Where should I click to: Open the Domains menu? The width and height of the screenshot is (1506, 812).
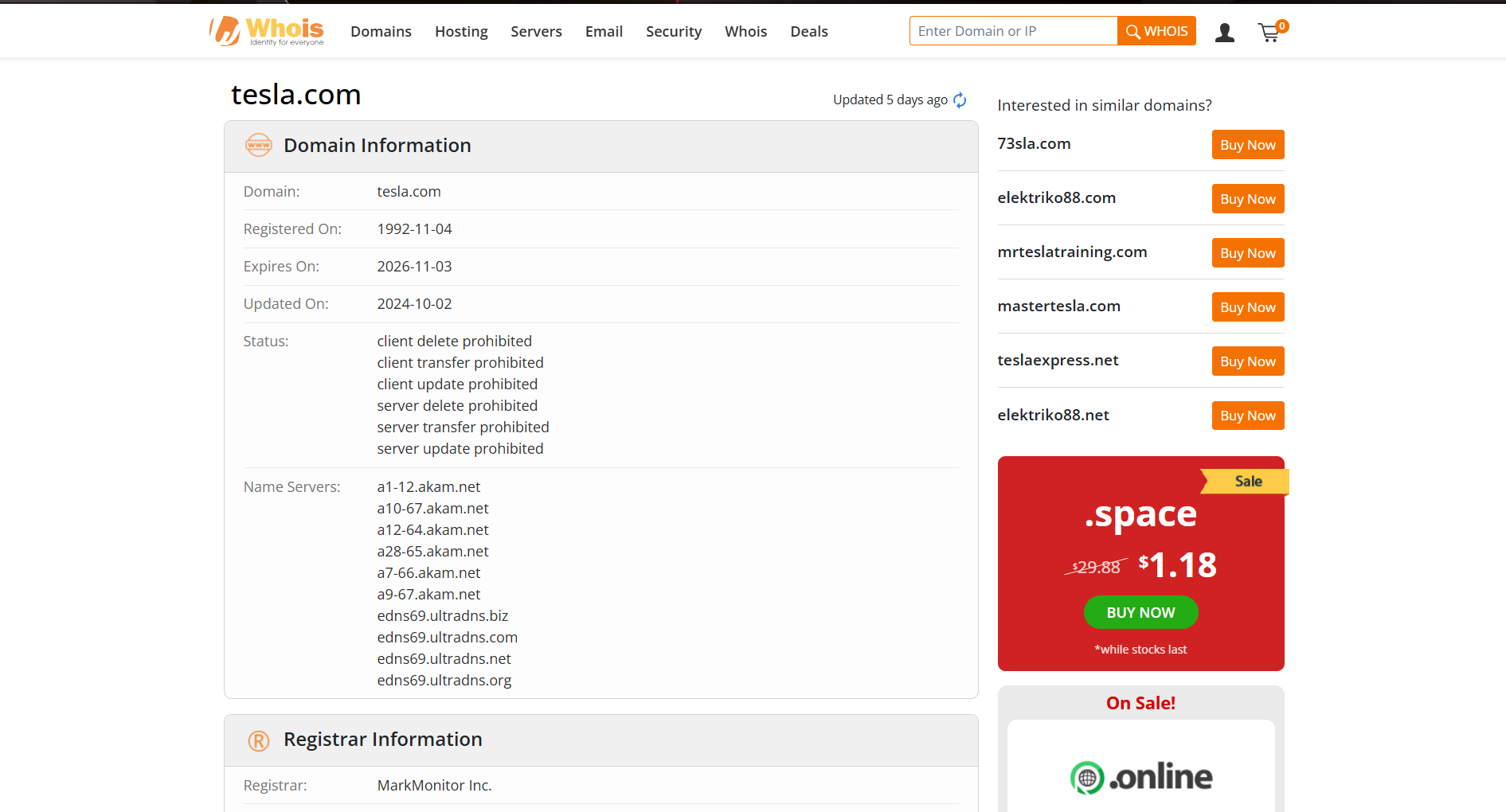click(x=381, y=32)
